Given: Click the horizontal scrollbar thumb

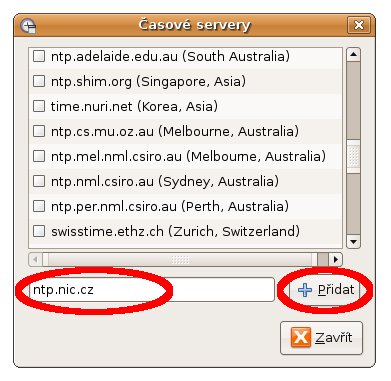Looking at the screenshot, I should [180, 259].
